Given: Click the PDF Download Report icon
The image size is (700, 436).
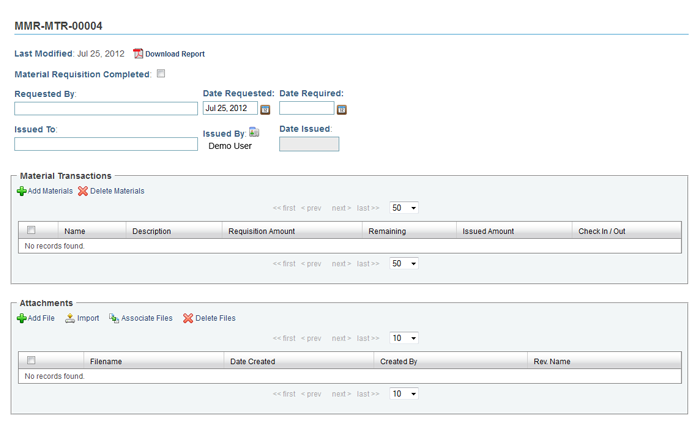Looking at the screenshot, I should point(138,54).
